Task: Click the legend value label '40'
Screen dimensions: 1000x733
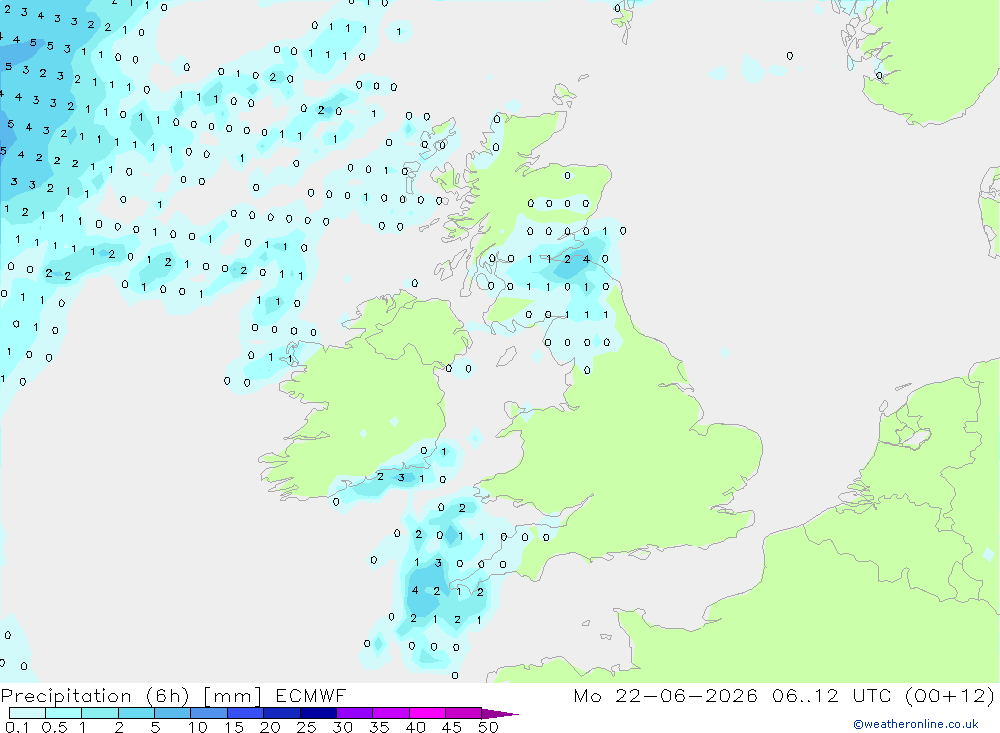Action: click(415, 727)
